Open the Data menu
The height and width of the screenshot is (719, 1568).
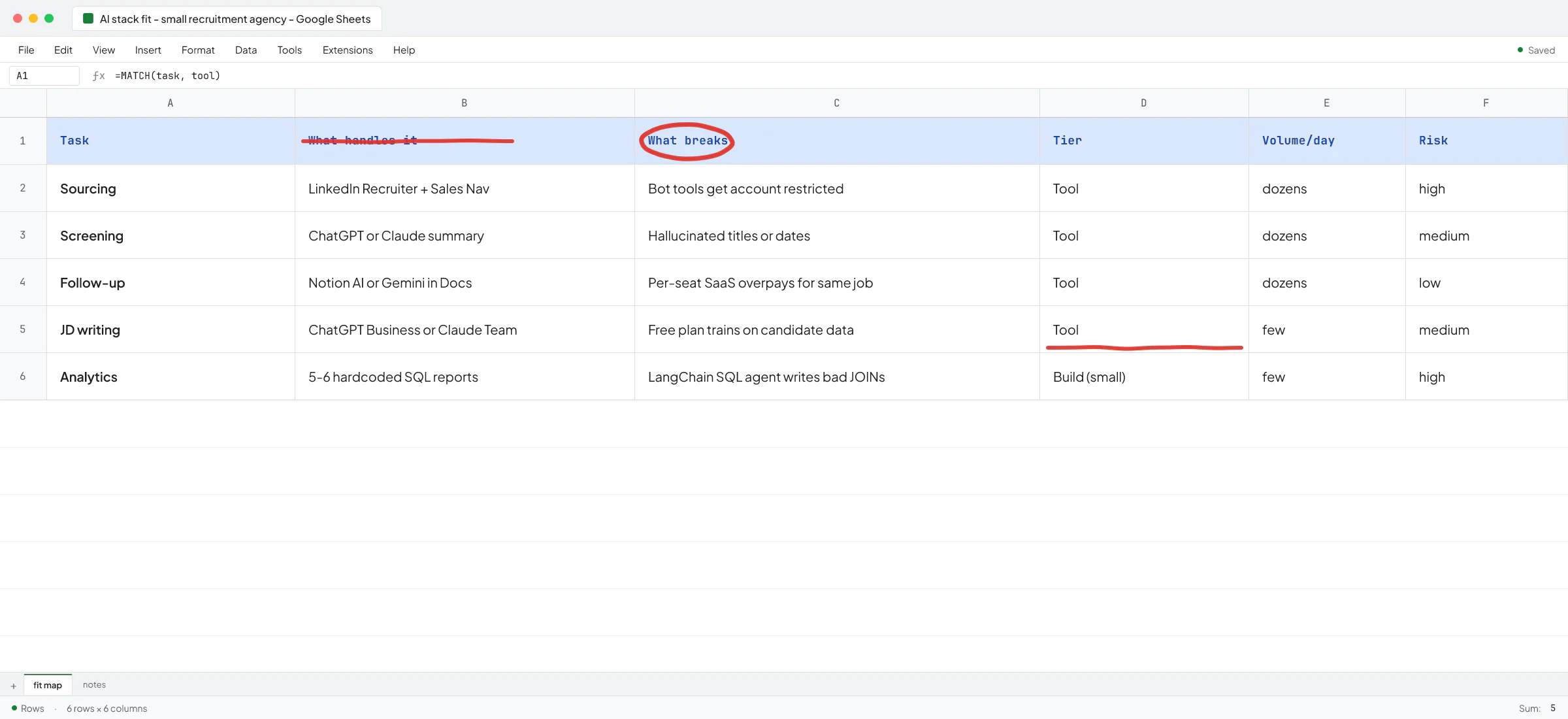pos(246,50)
